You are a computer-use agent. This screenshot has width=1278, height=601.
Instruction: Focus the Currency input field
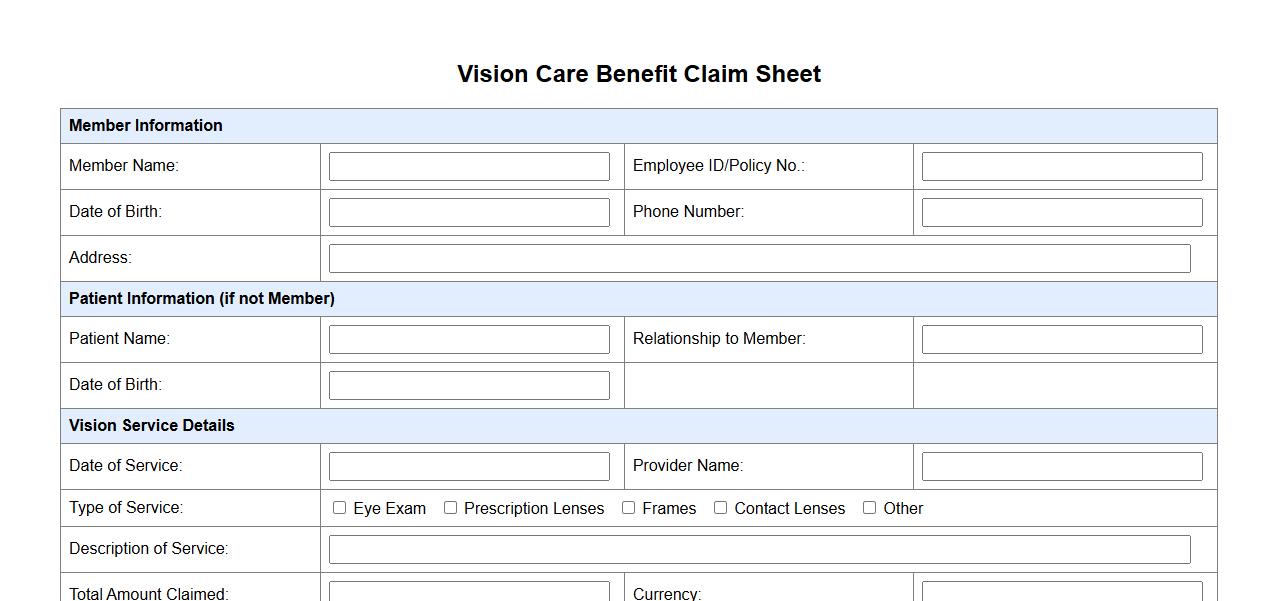pos(1061,592)
